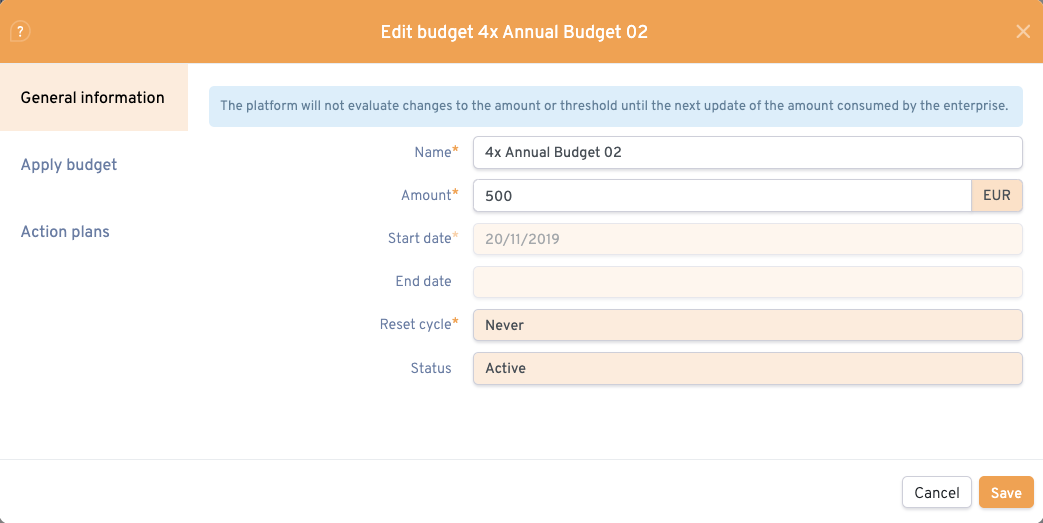Select the Status label text

click(431, 368)
